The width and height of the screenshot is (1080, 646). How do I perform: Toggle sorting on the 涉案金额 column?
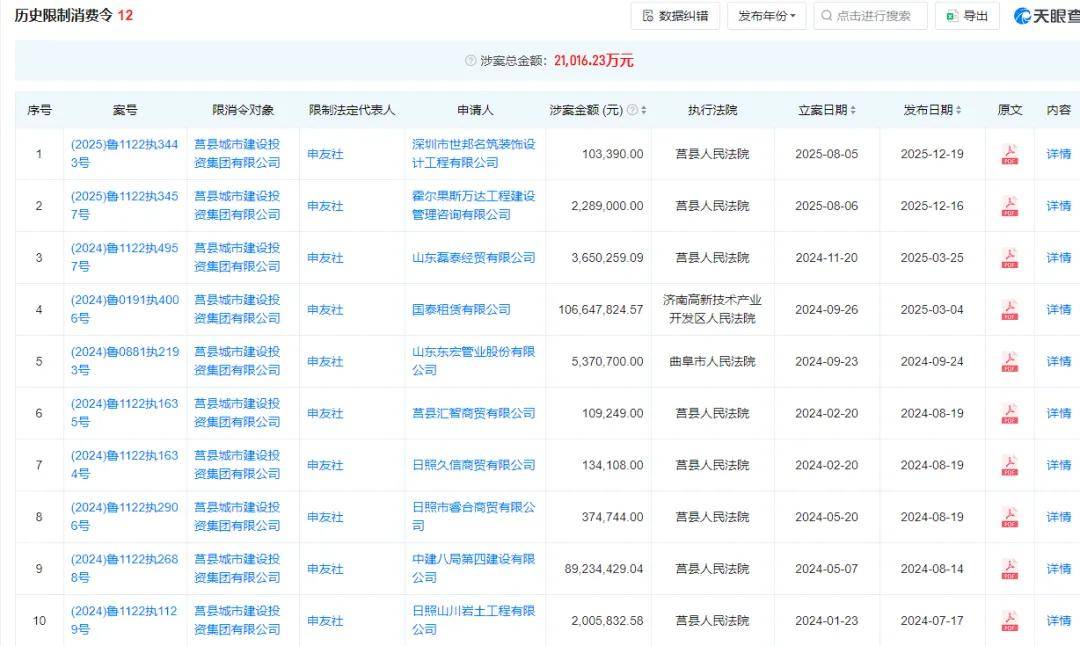645,110
